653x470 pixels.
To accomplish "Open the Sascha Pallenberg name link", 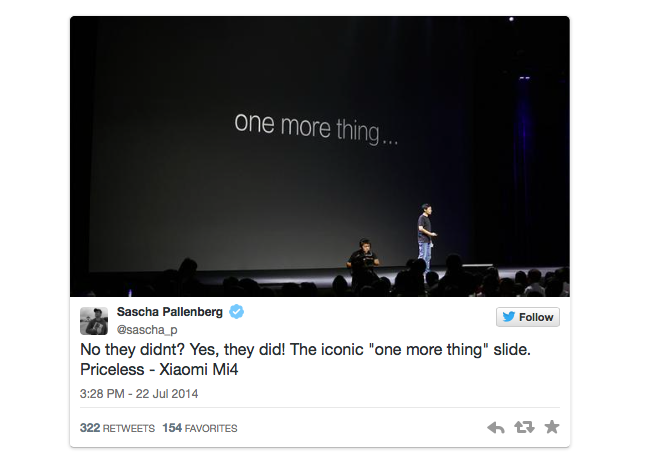I will 171,312.
